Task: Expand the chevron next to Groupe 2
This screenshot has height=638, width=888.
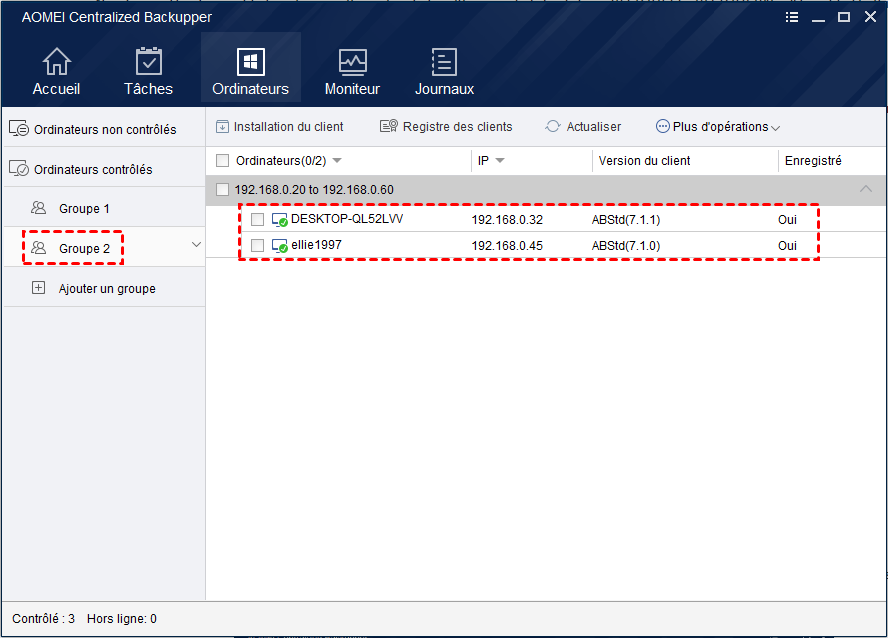Action: pos(196,245)
